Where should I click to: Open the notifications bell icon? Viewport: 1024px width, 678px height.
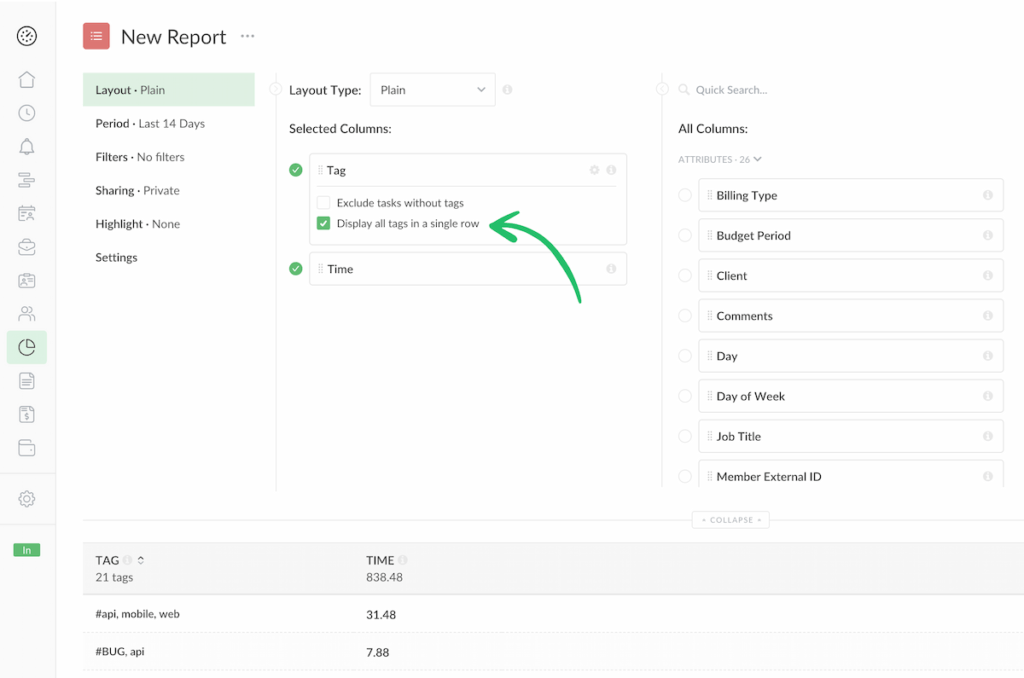(x=26, y=146)
